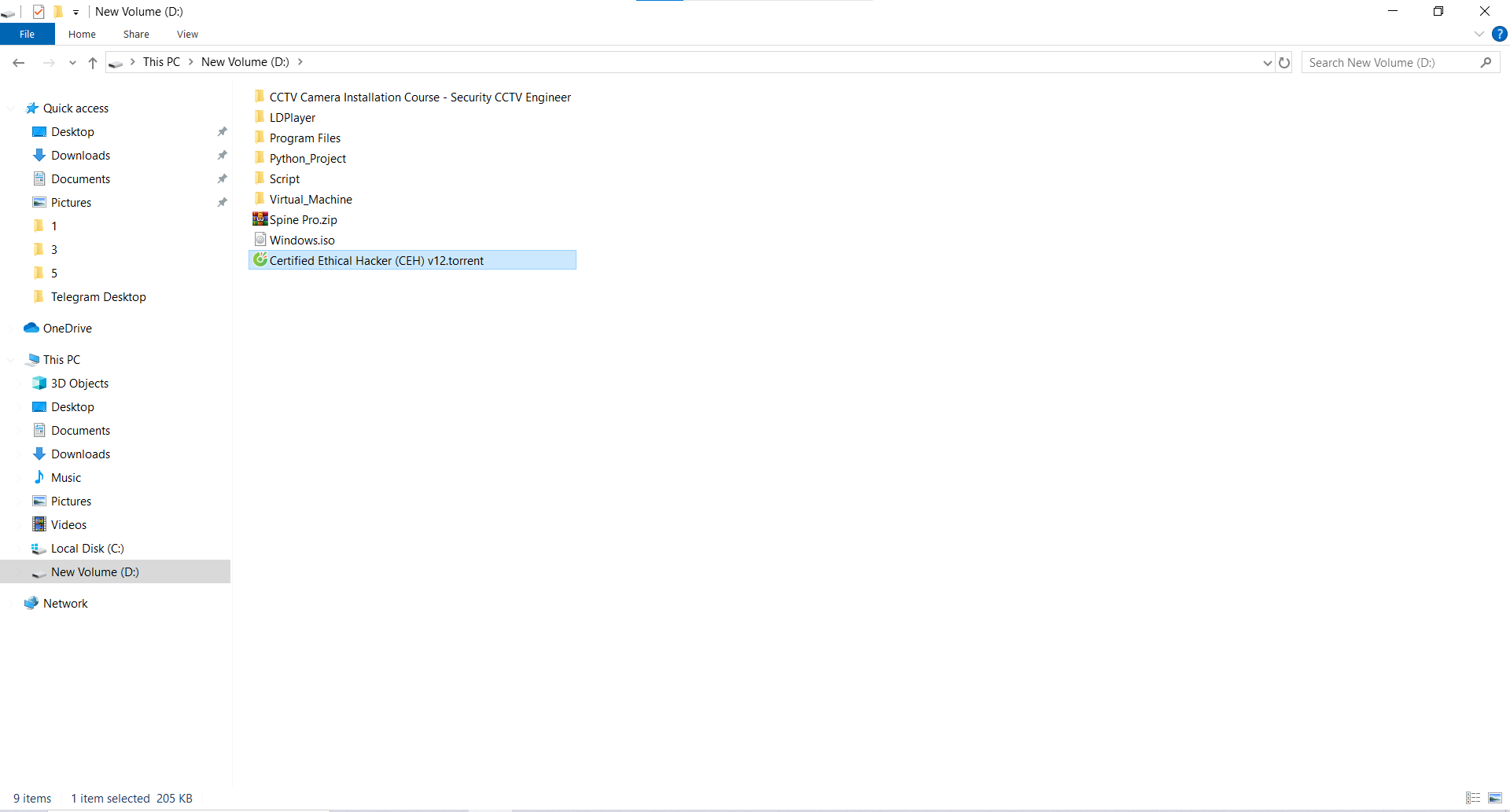1510x812 pixels.
Task: Click the Properties quick access toolbar icon
Action: tap(39, 11)
